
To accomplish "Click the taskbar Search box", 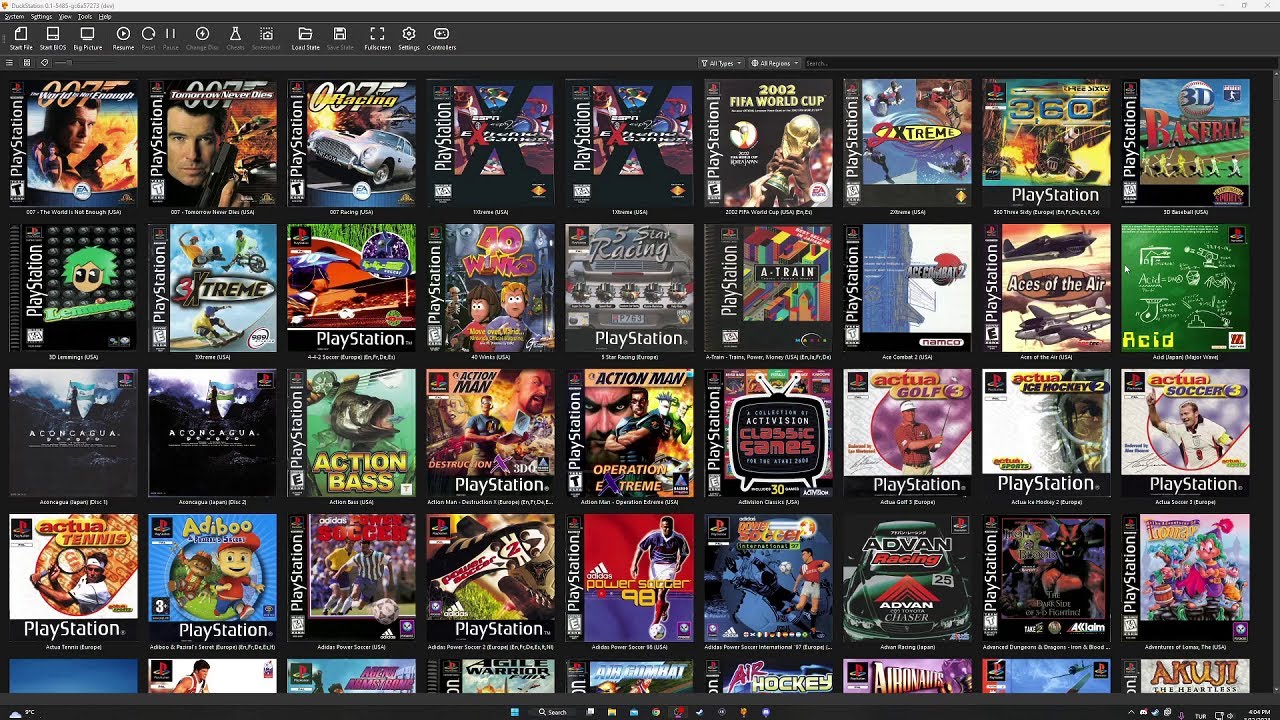I will coord(553,712).
